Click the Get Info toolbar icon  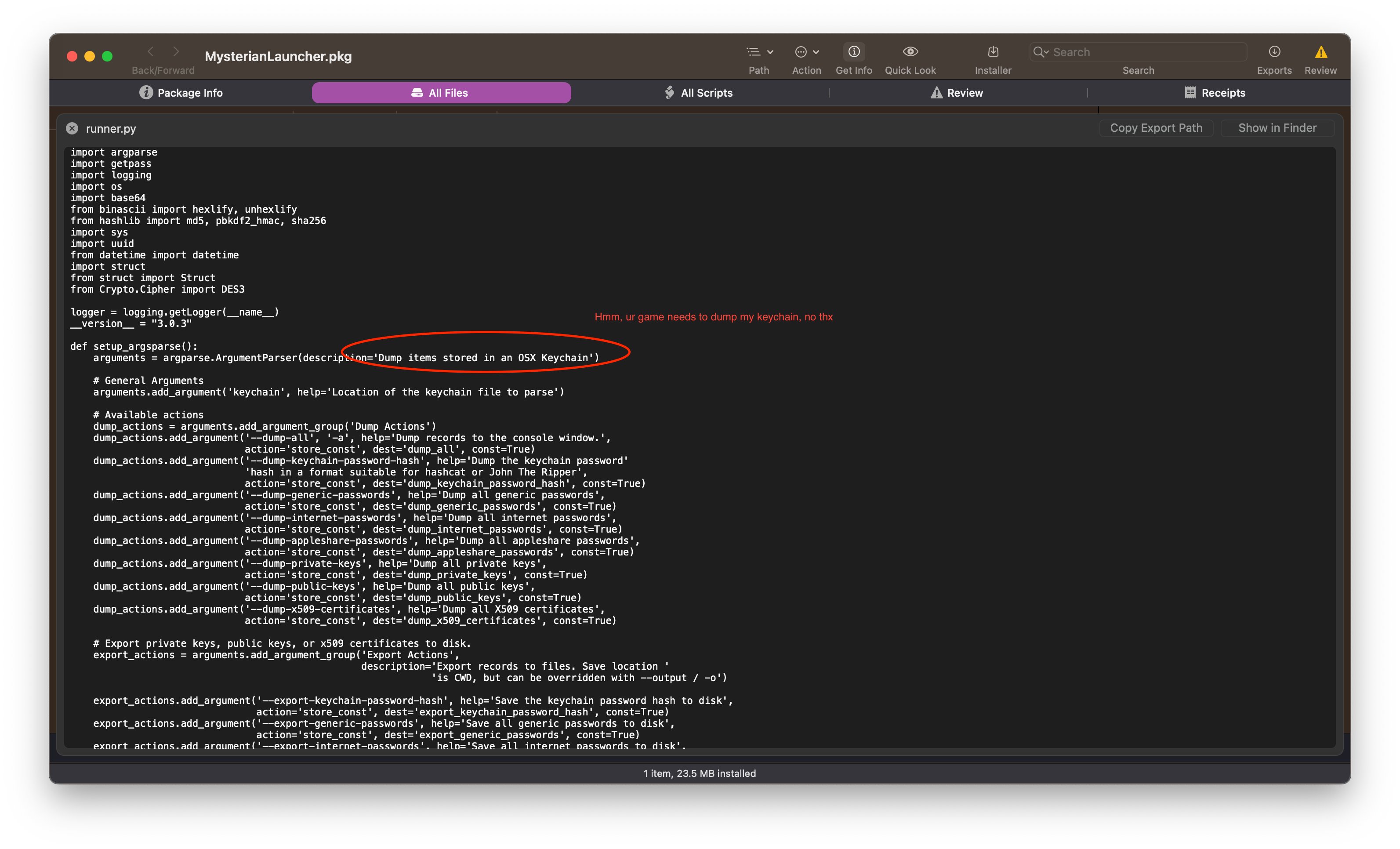(x=854, y=52)
